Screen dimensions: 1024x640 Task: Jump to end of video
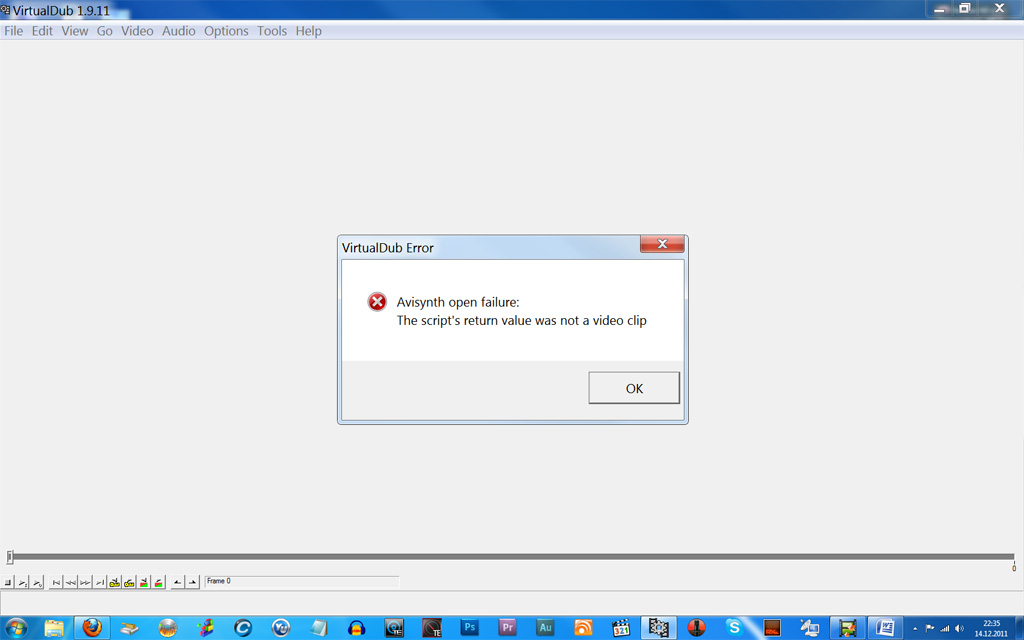(x=99, y=582)
